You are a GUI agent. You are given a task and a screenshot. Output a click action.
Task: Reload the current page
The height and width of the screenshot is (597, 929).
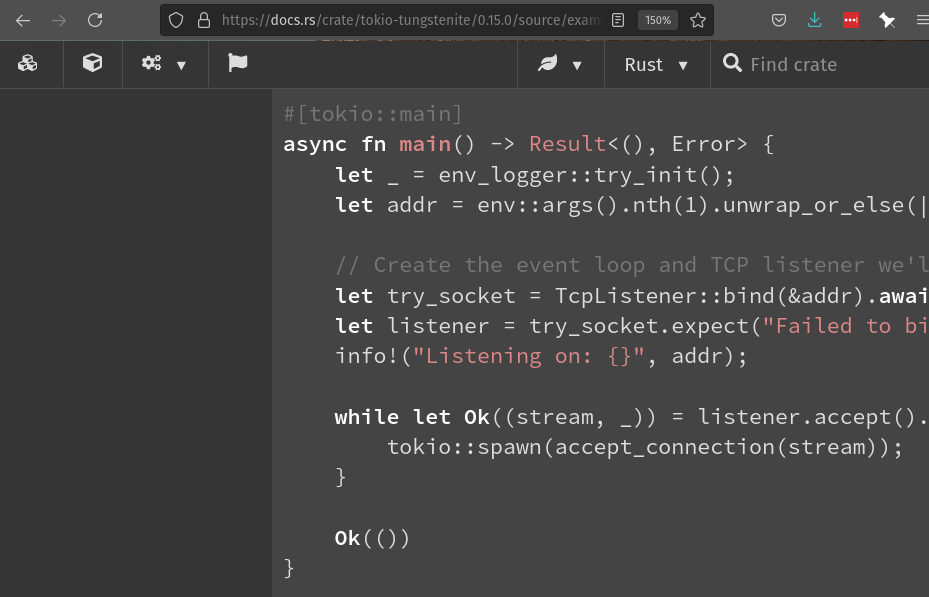95,21
